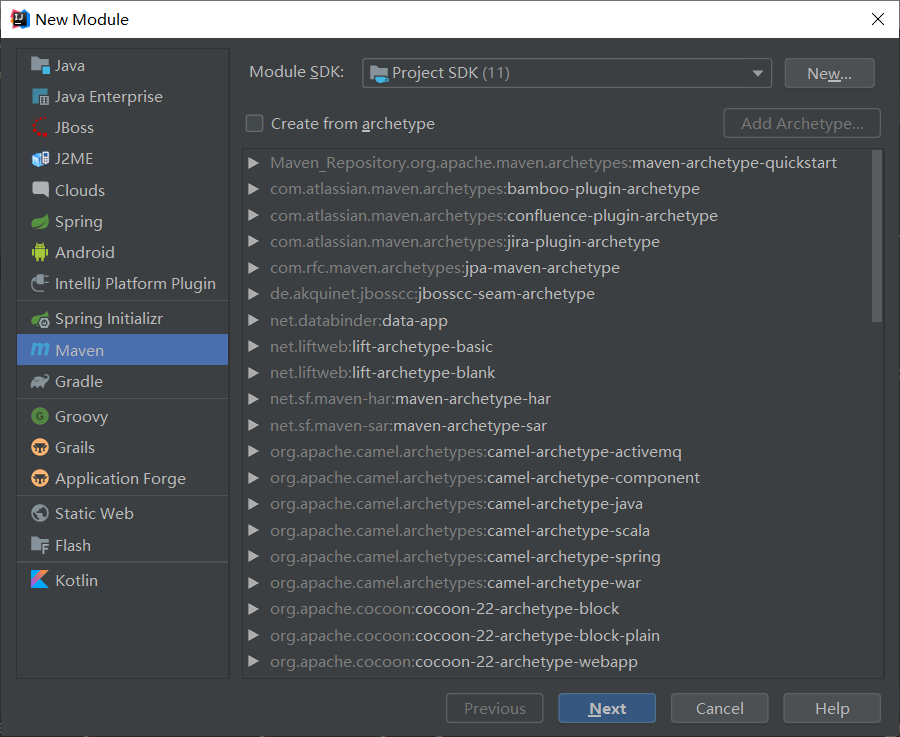Expand confluence-plugin-archetype node
The width and height of the screenshot is (900, 737).
tap(253, 215)
